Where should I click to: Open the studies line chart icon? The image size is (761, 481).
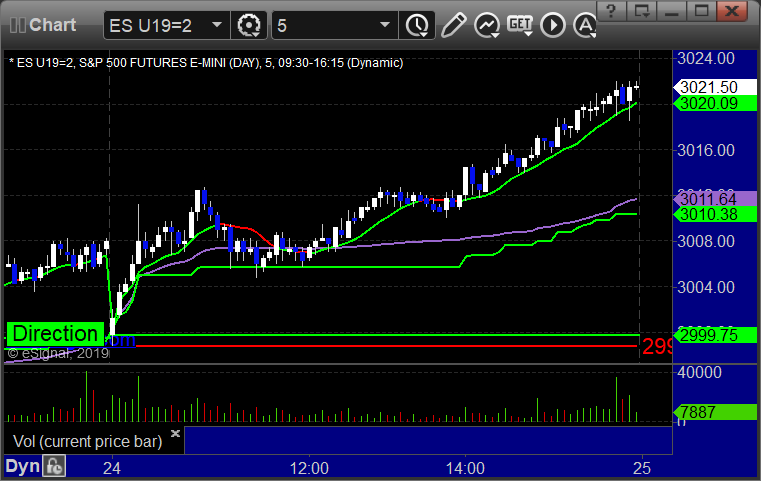[487, 23]
